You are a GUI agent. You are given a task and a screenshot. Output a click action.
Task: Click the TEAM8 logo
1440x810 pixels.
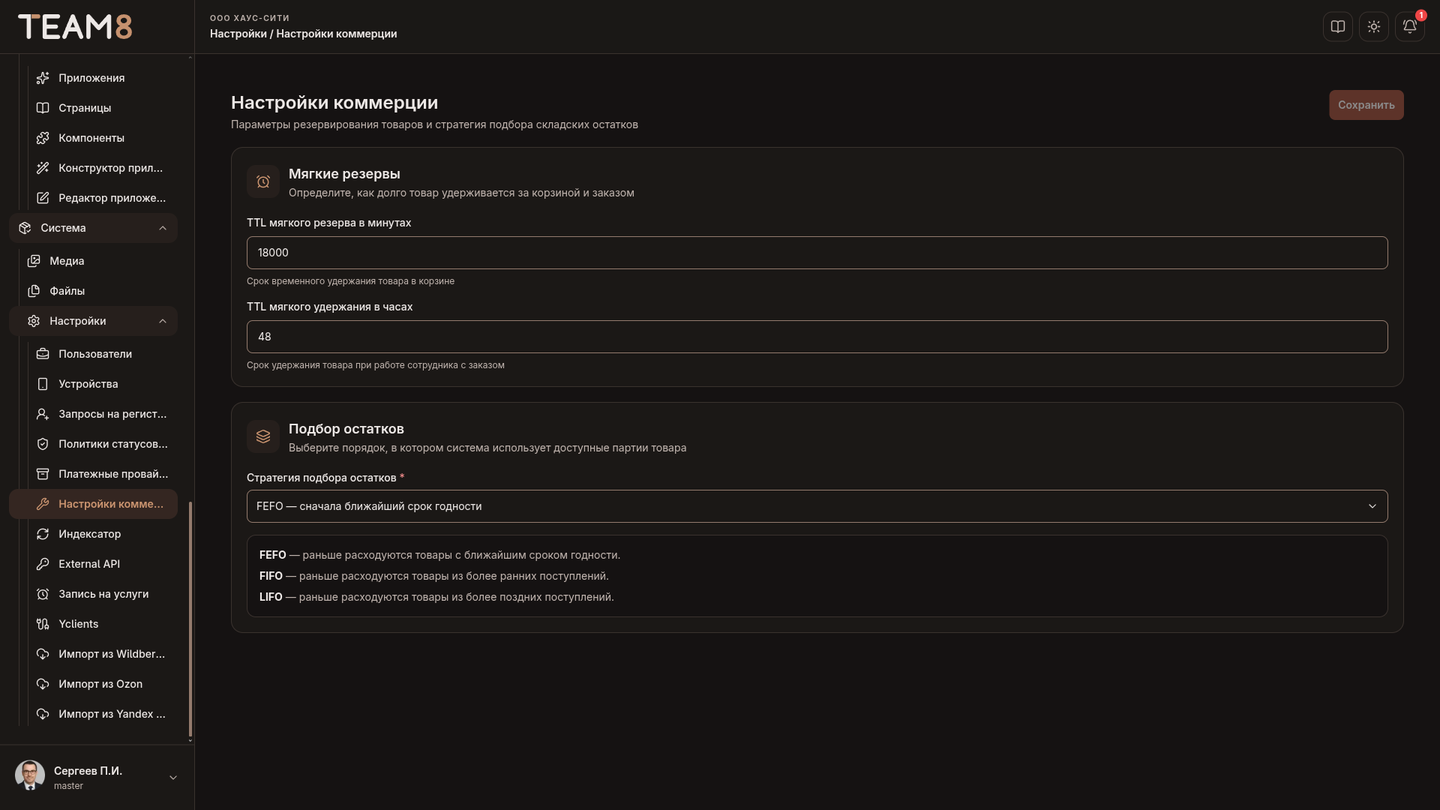click(x=75, y=27)
